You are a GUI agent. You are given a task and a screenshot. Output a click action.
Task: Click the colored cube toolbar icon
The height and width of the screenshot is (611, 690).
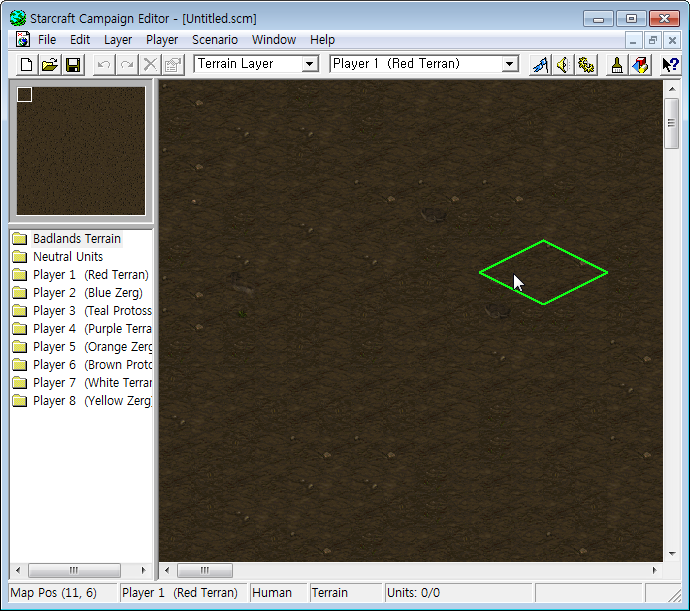(640, 65)
